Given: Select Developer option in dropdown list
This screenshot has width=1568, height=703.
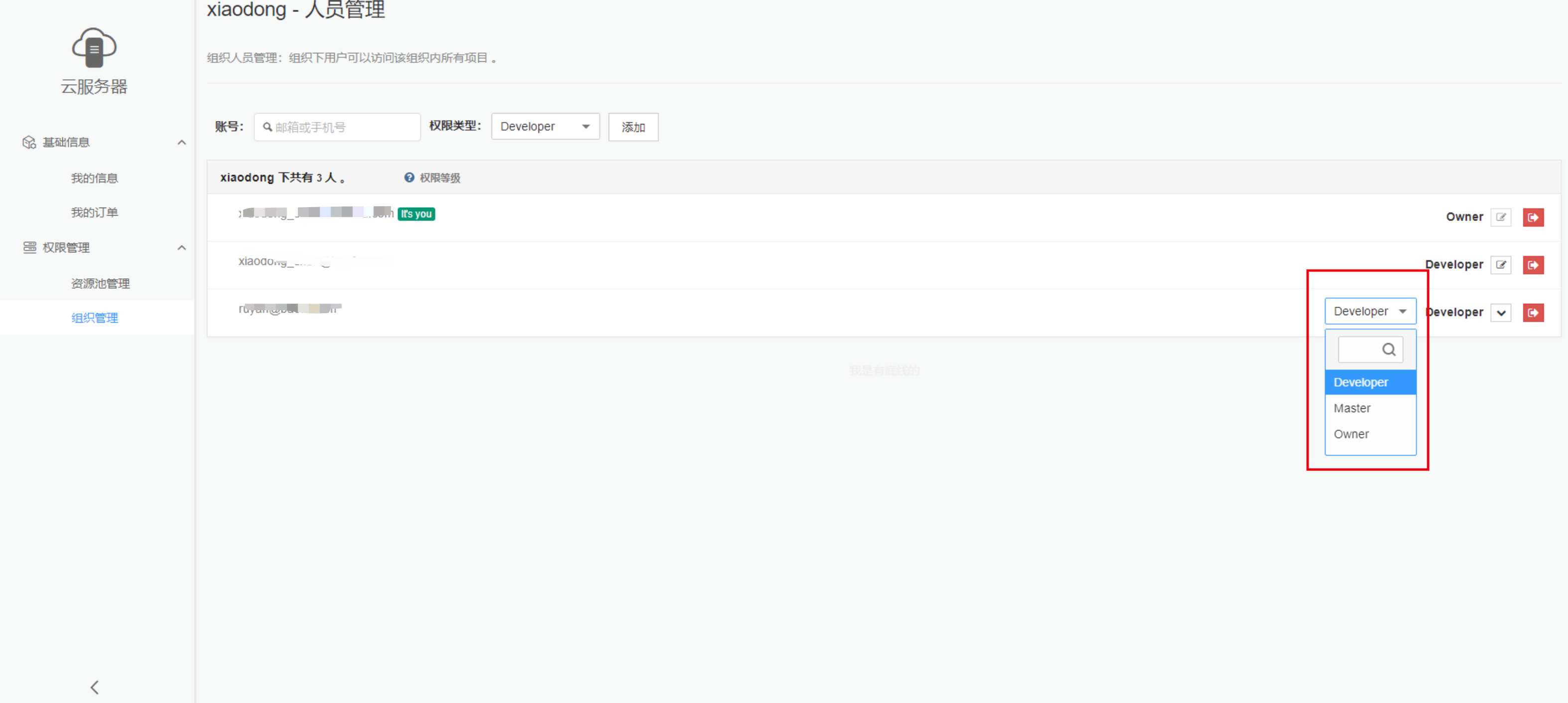Looking at the screenshot, I should [1370, 382].
